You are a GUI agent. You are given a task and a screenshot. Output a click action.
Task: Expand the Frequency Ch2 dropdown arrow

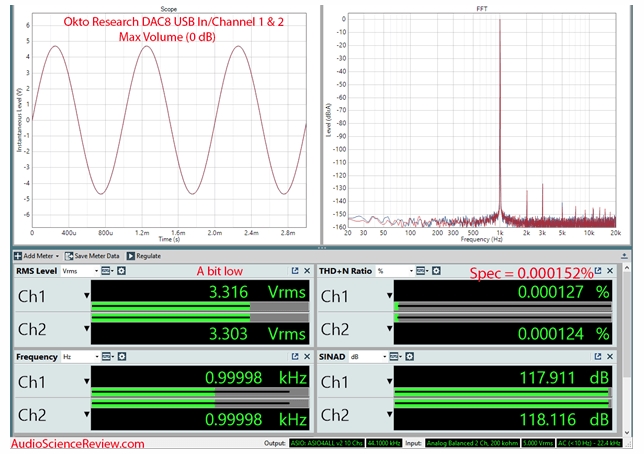[86, 414]
